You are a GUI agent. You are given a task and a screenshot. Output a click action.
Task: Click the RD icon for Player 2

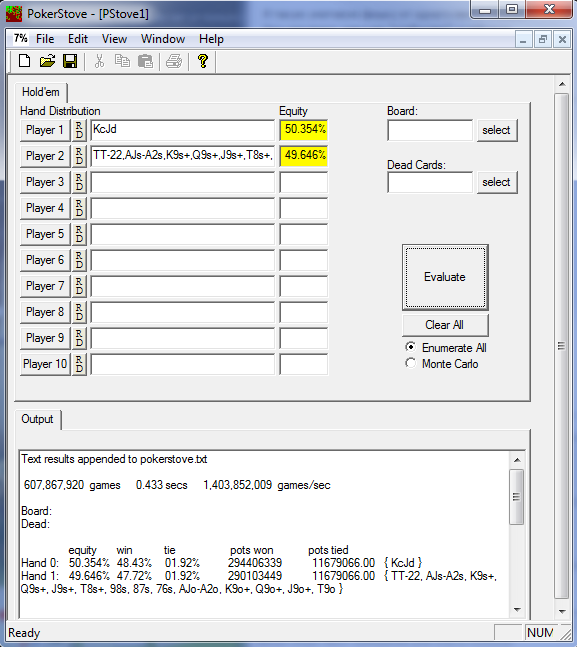click(x=79, y=156)
